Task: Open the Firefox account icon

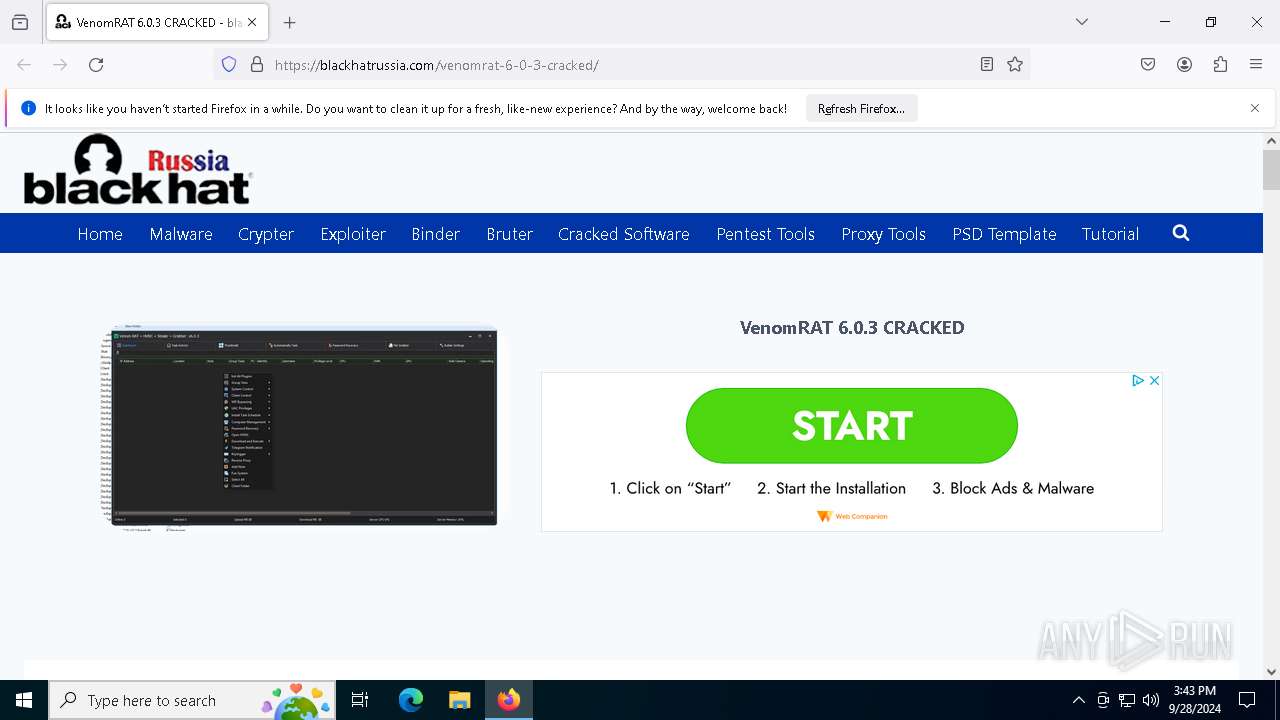Action: (1184, 65)
